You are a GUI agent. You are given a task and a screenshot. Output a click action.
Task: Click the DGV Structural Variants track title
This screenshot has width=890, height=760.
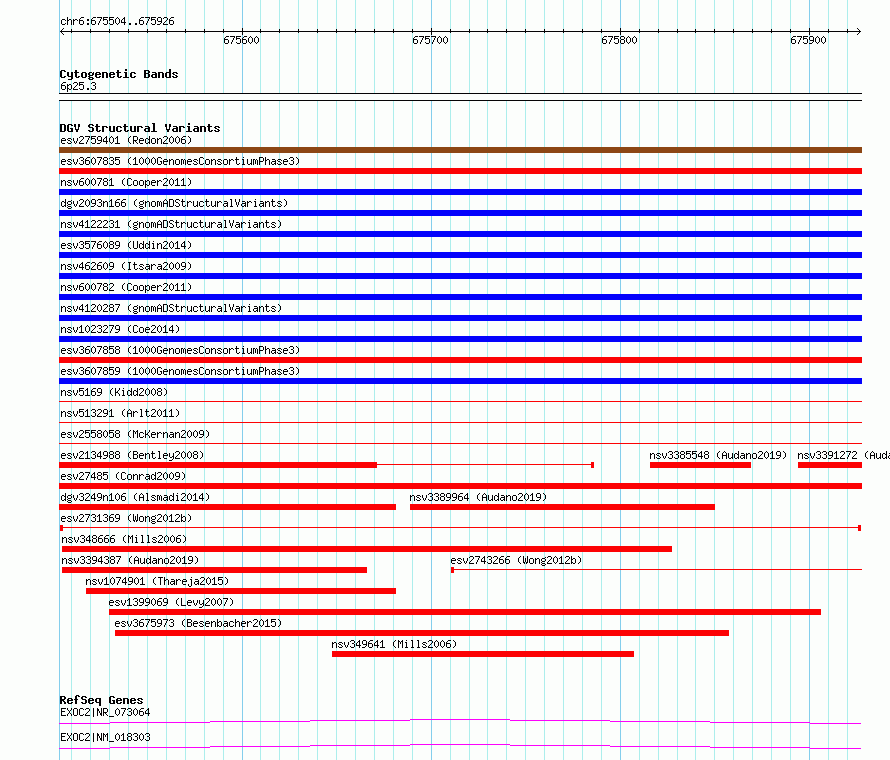click(140, 128)
